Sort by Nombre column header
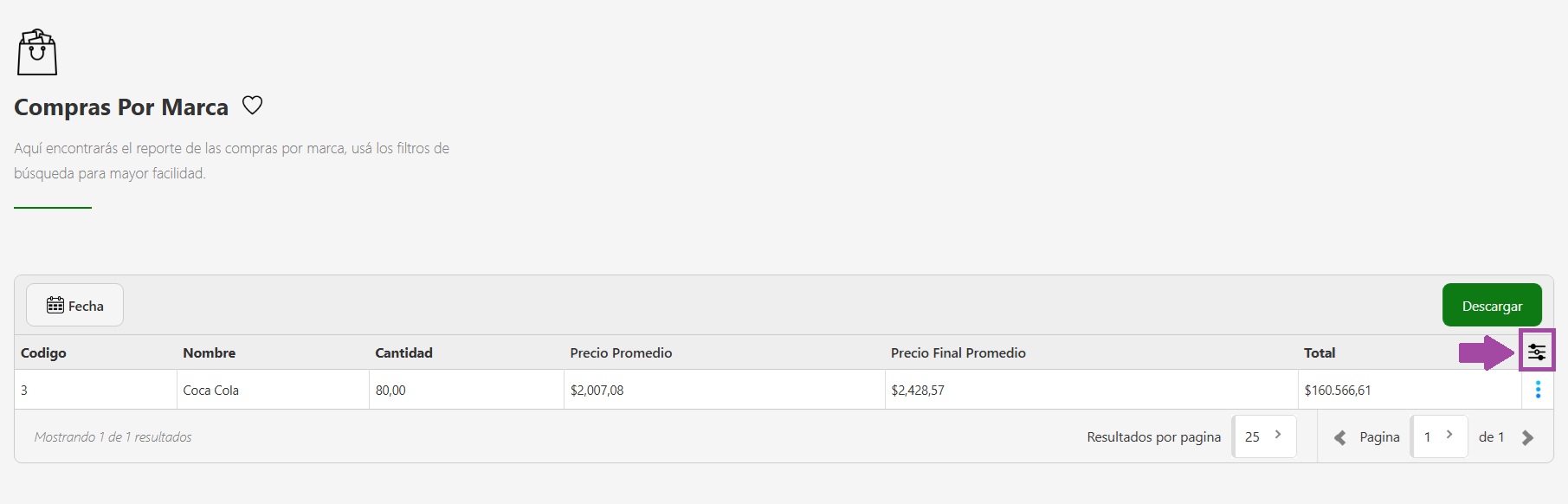The height and width of the screenshot is (504, 1568). pos(209,352)
